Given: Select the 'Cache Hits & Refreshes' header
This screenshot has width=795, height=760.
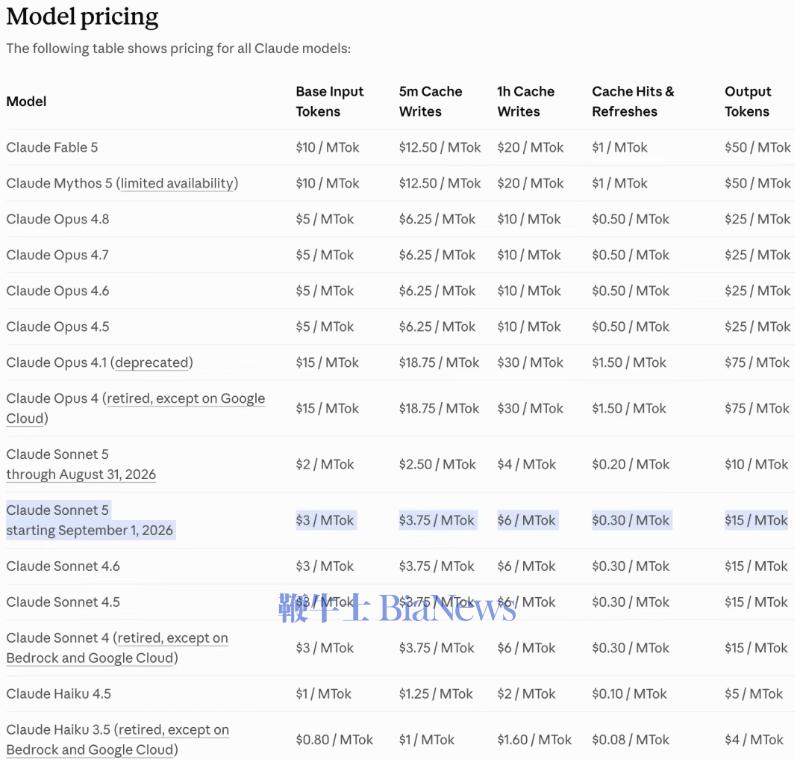Looking at the screenshot, I should [x=633, y=101].
